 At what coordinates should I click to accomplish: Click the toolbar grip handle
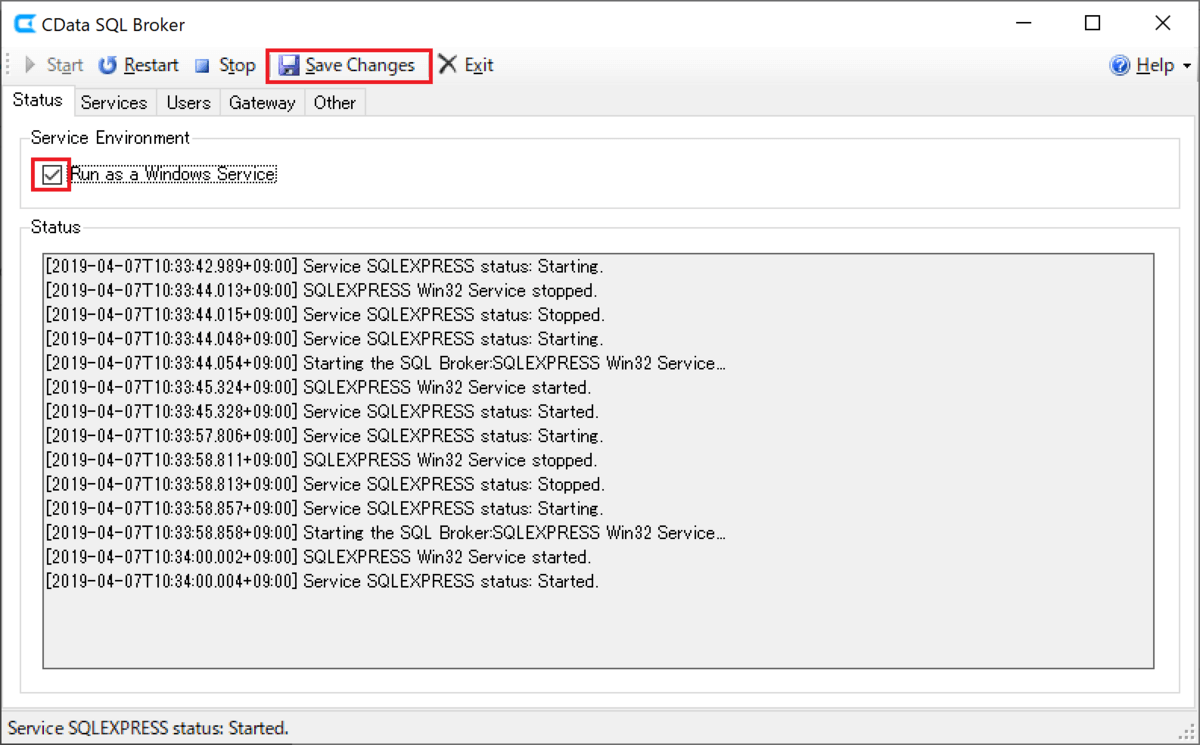coord(9,65)
